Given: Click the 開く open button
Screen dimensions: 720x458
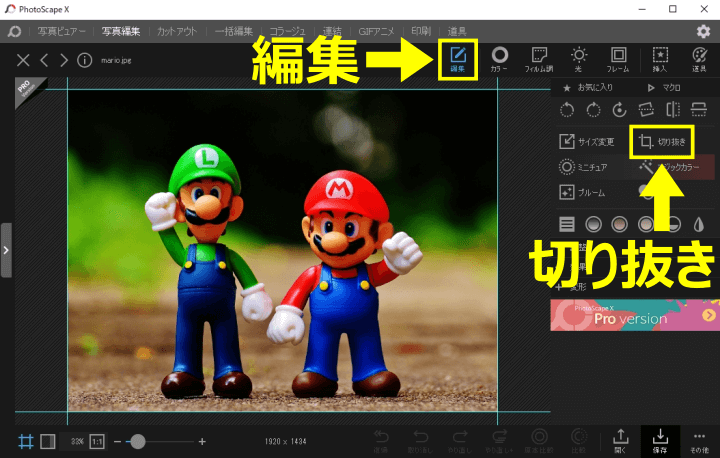Looking at the screenshot, I should 620,441.
